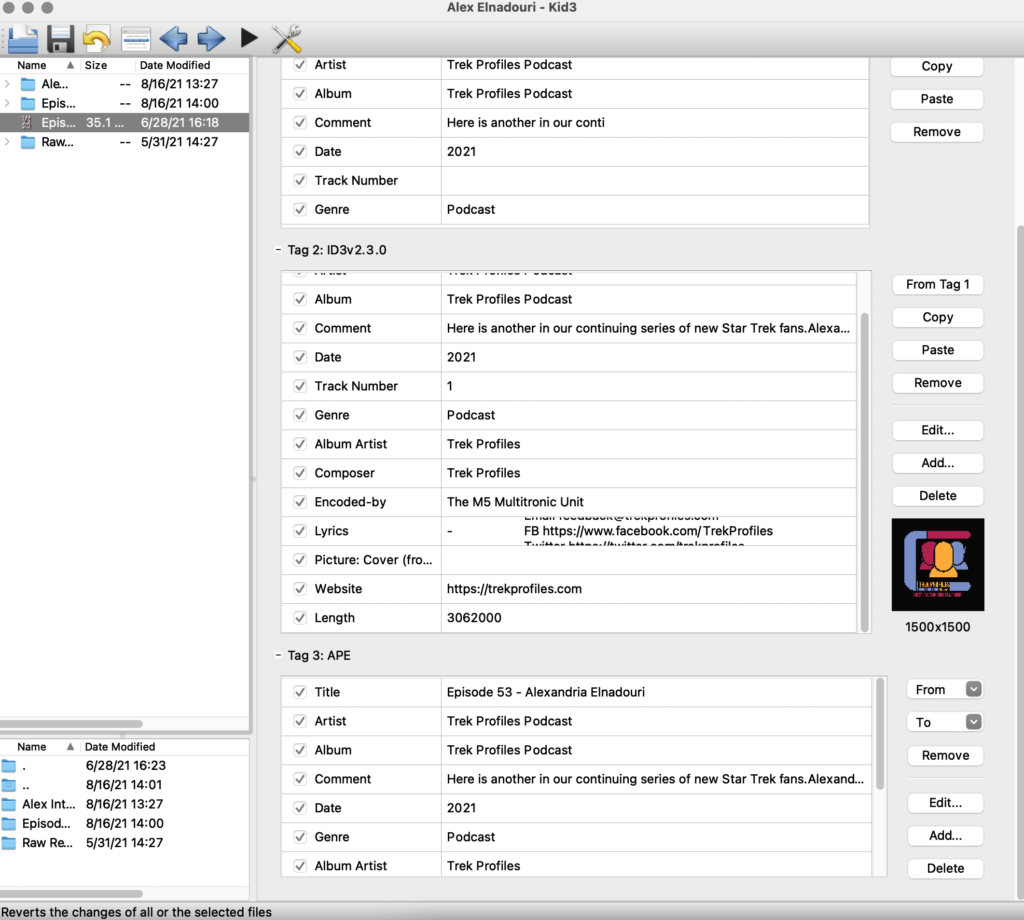Image resolution: width=1024 pixels, height=920 pixels.
Task: Click Copy in the Tag 1 section
Action: 937,66
